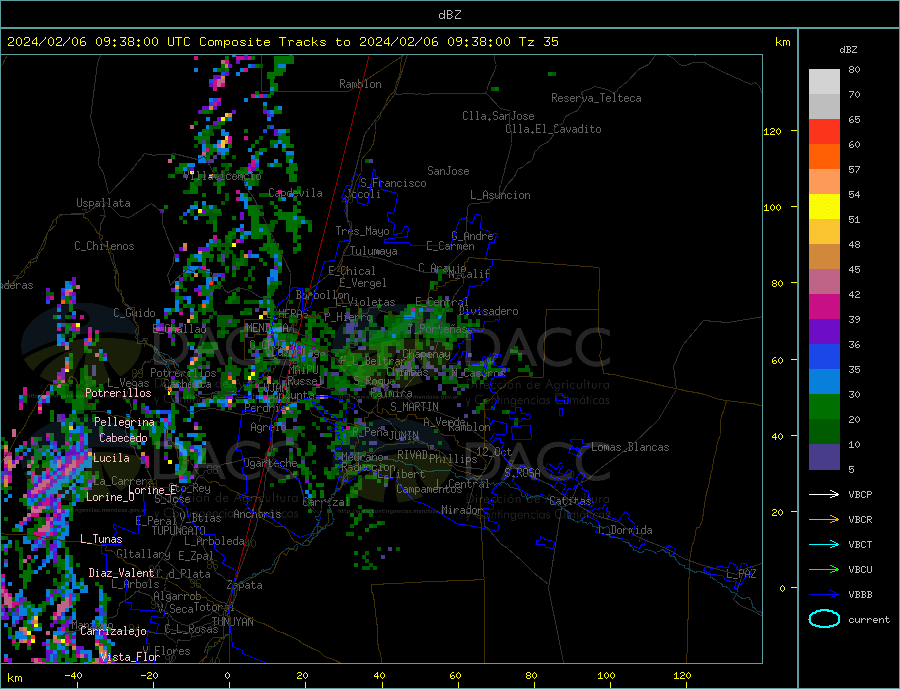Click the 'L_PAZ' map label
The width and height of the screenshot is (900, 689).
click(x=742, y=574)
